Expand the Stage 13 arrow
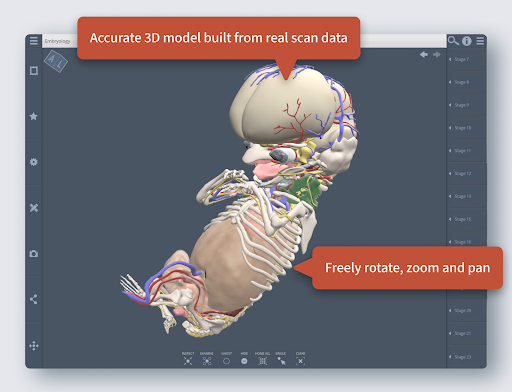 pos(450,196)
